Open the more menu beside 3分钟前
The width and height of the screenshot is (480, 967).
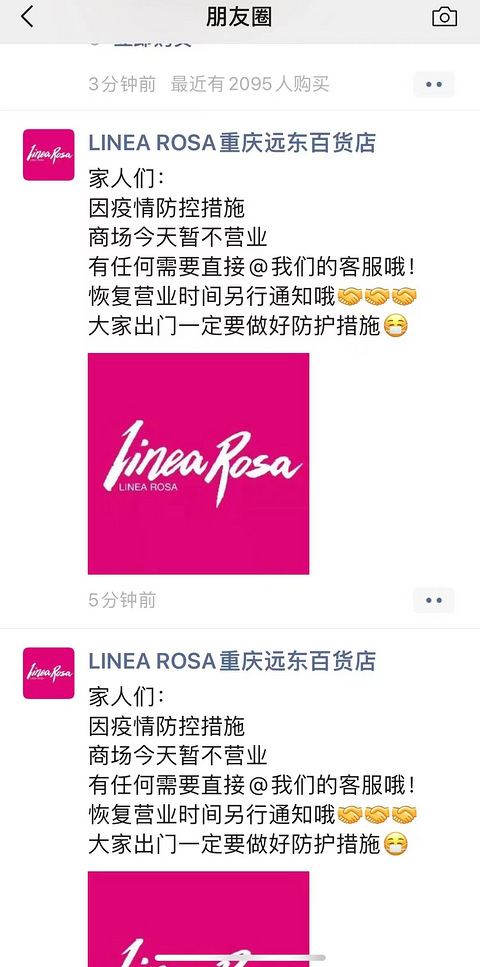pos(434,84)
